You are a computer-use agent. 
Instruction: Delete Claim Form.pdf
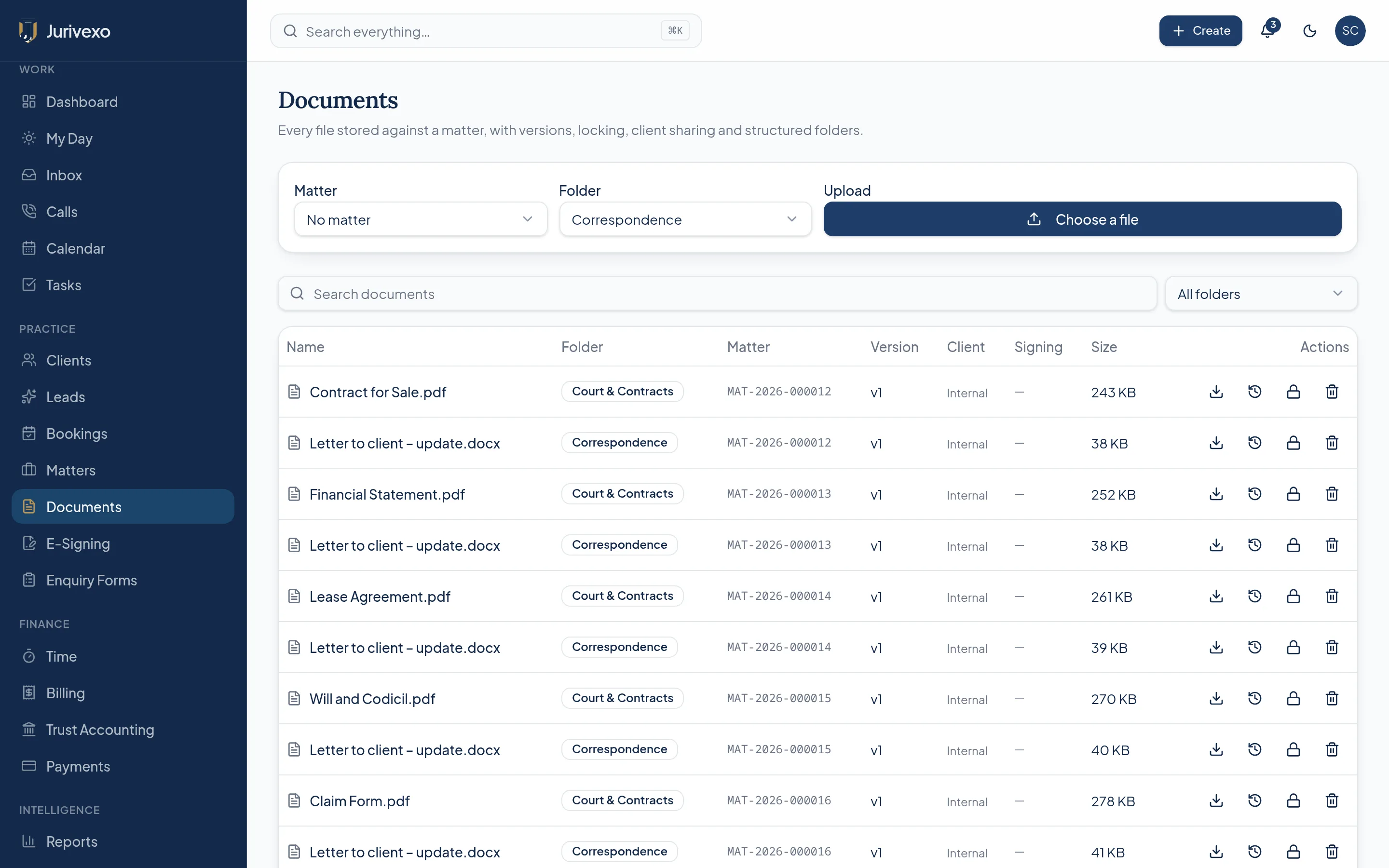tap(1332, 800)
